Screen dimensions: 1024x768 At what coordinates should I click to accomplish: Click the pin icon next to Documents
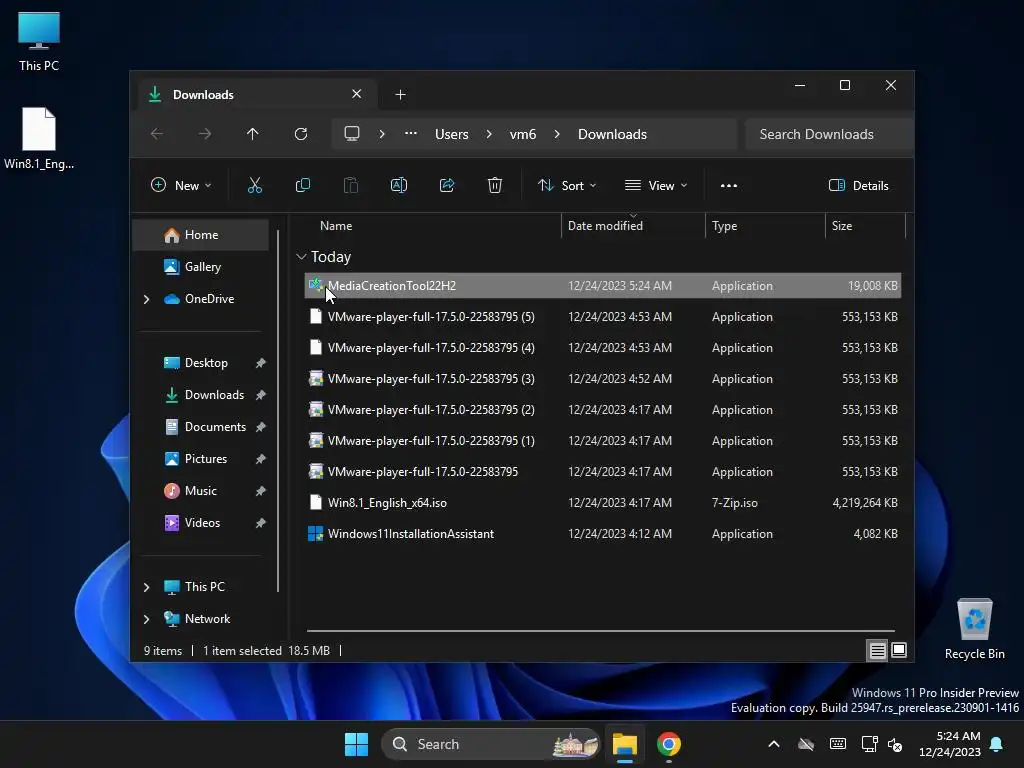tap(261, 427)
